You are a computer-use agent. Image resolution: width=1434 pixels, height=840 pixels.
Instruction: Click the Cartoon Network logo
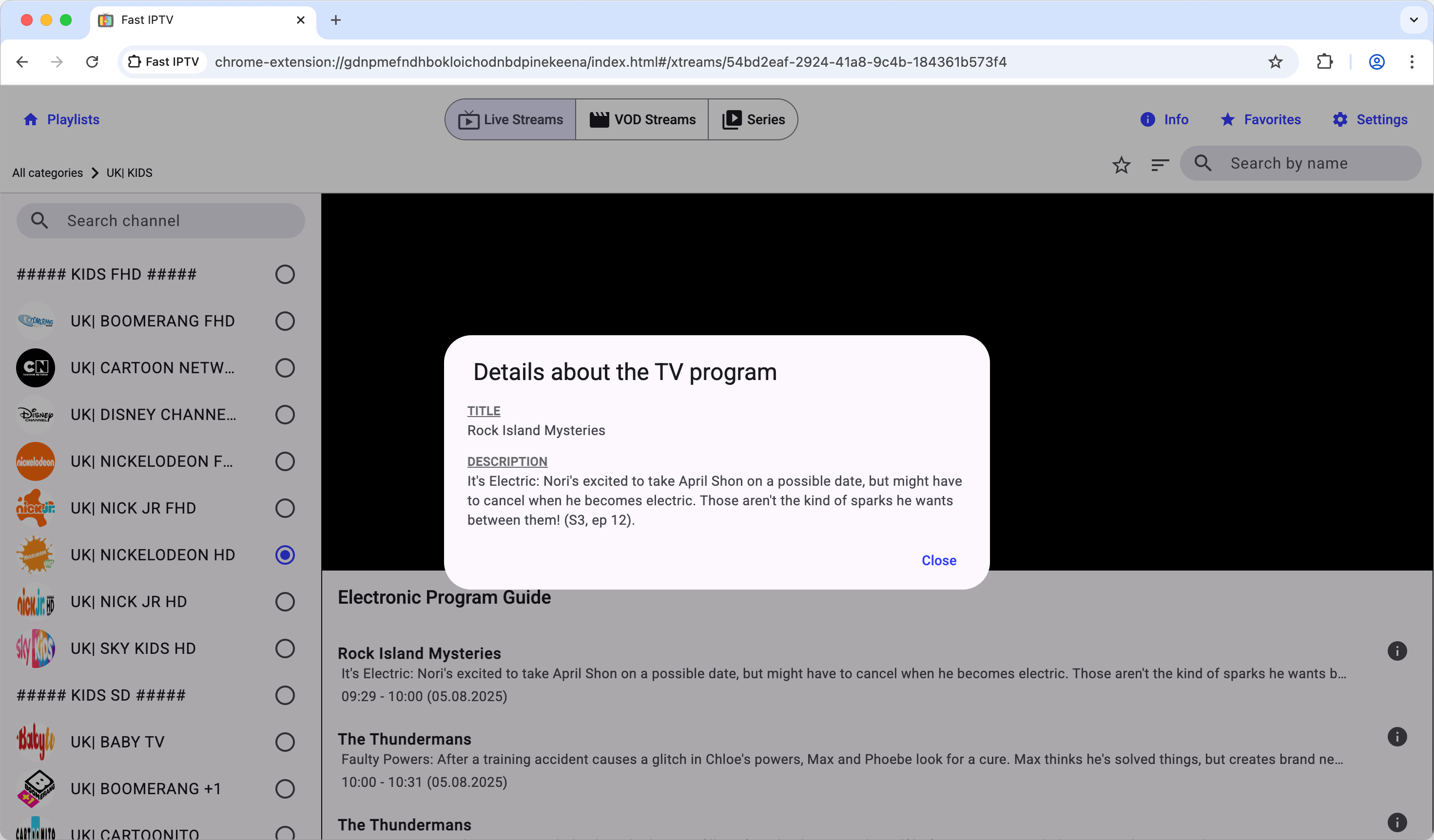tap(35, 368)
